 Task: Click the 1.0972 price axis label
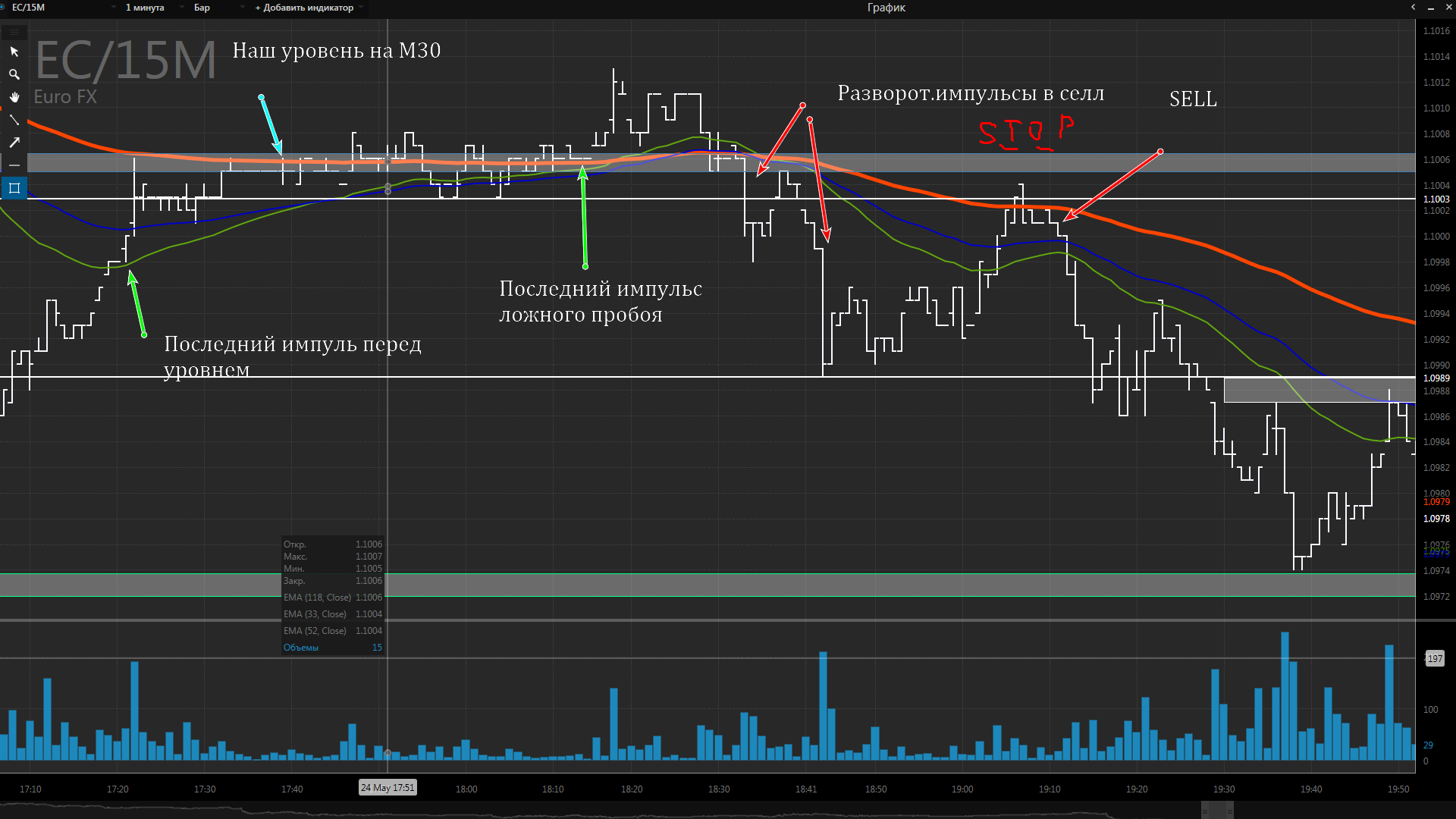coord(1436,597)
